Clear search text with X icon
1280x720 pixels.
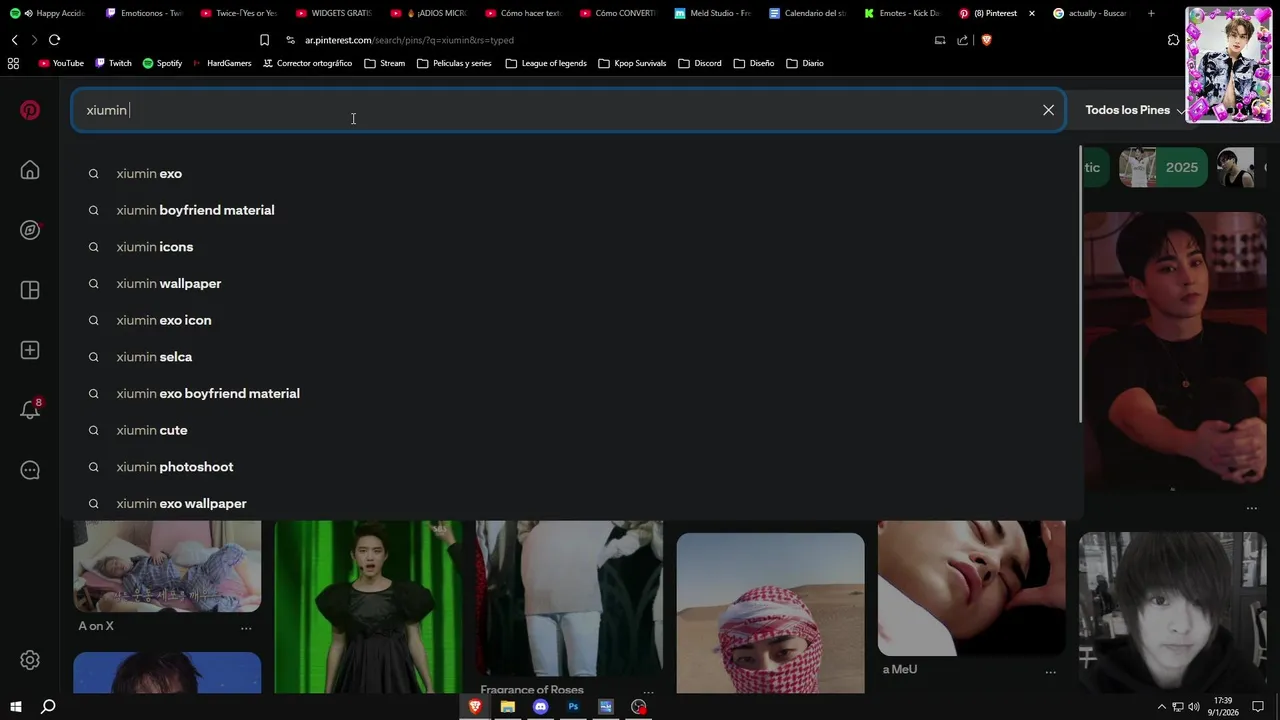click(x=1048, y=110)
